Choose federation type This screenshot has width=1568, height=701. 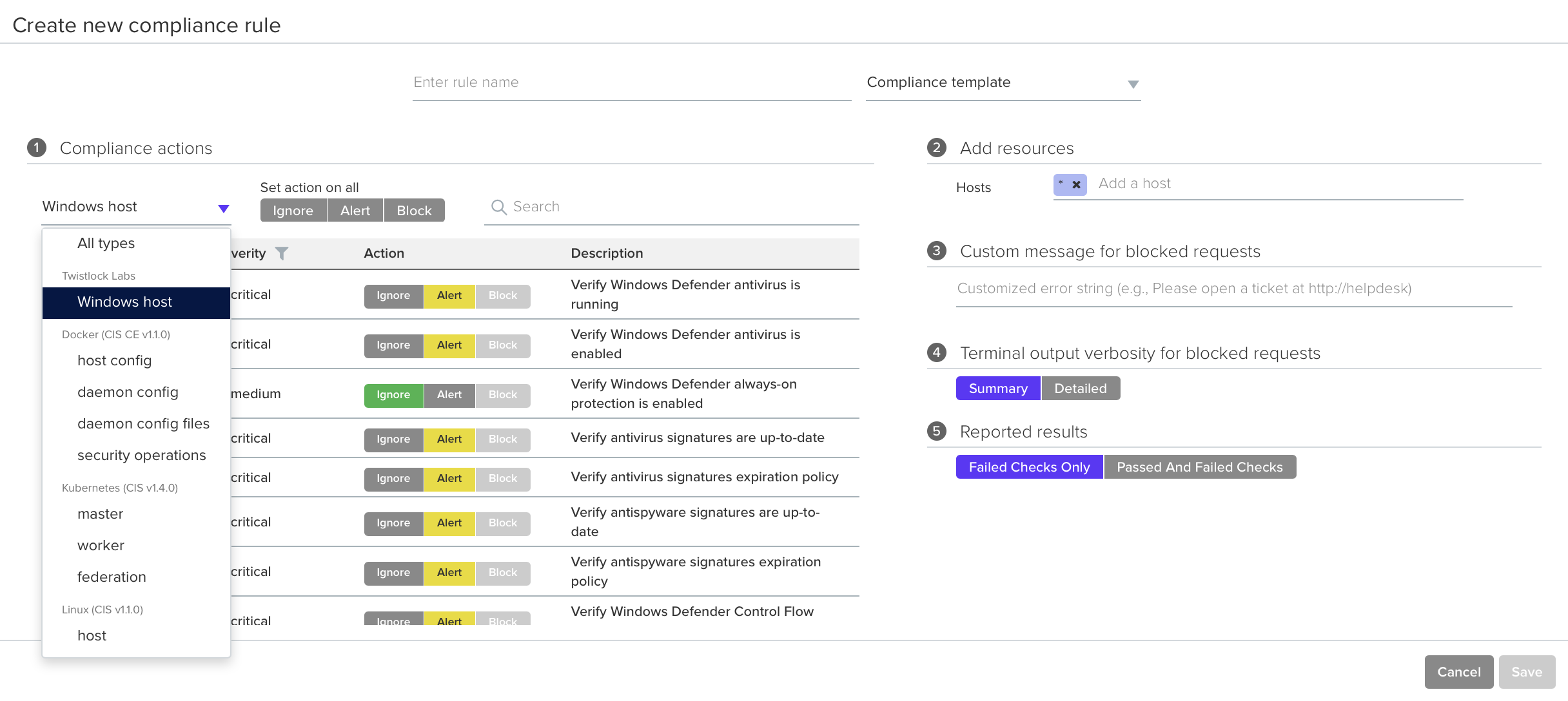point(136,577)
